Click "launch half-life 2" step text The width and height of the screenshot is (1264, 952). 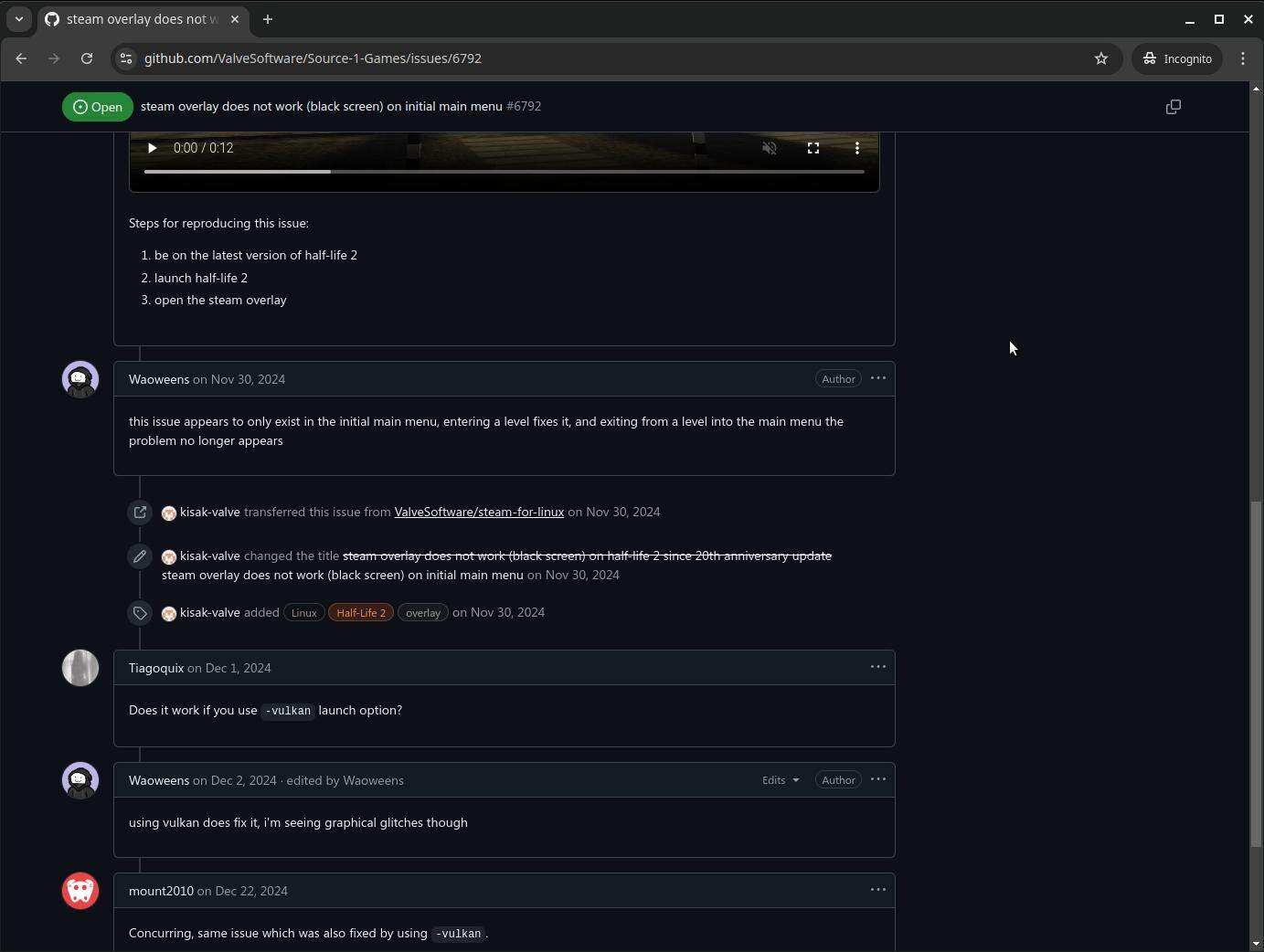(201, 278)
